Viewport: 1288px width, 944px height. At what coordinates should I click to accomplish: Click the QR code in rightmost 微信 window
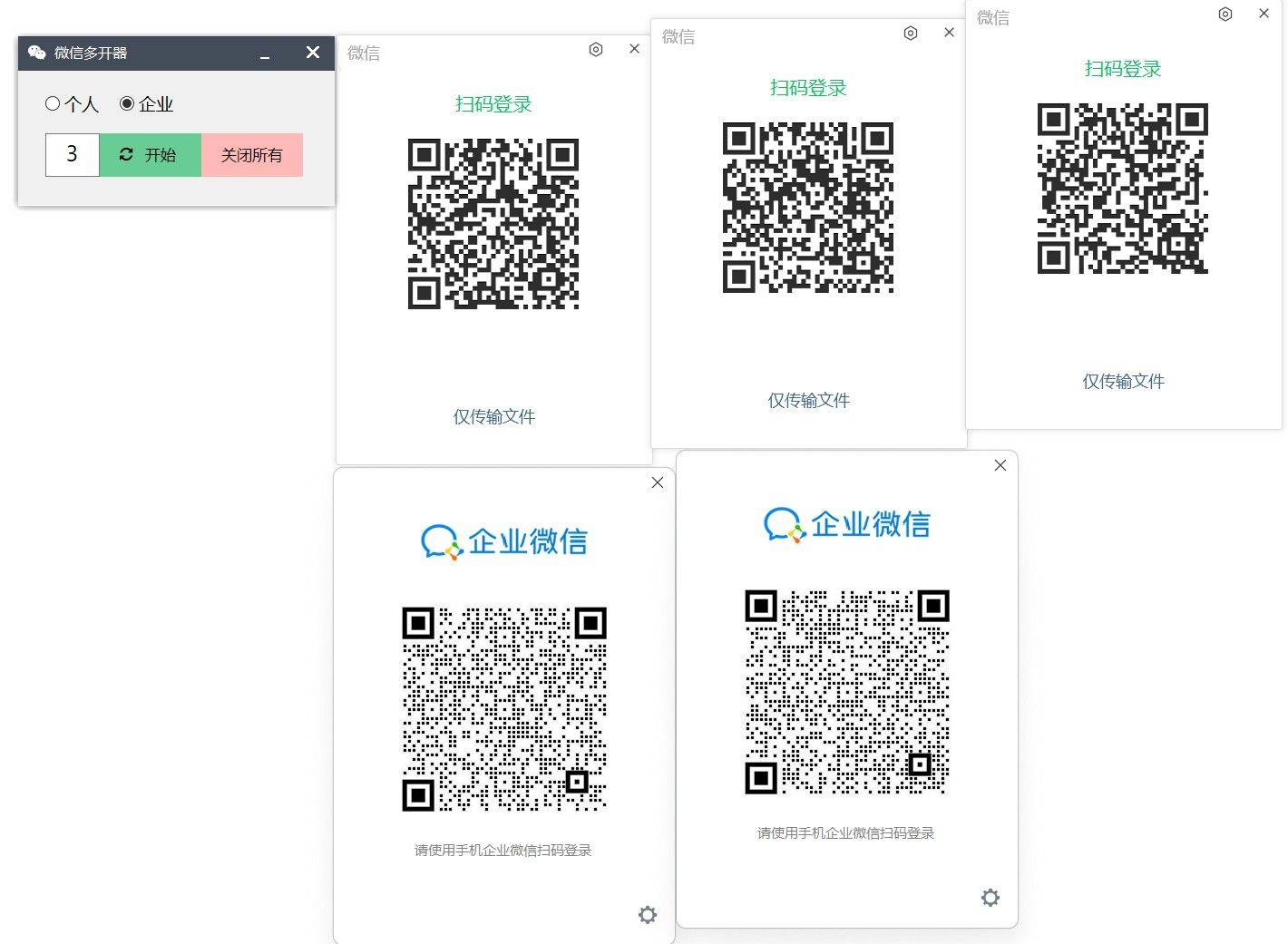(1123, 189)
